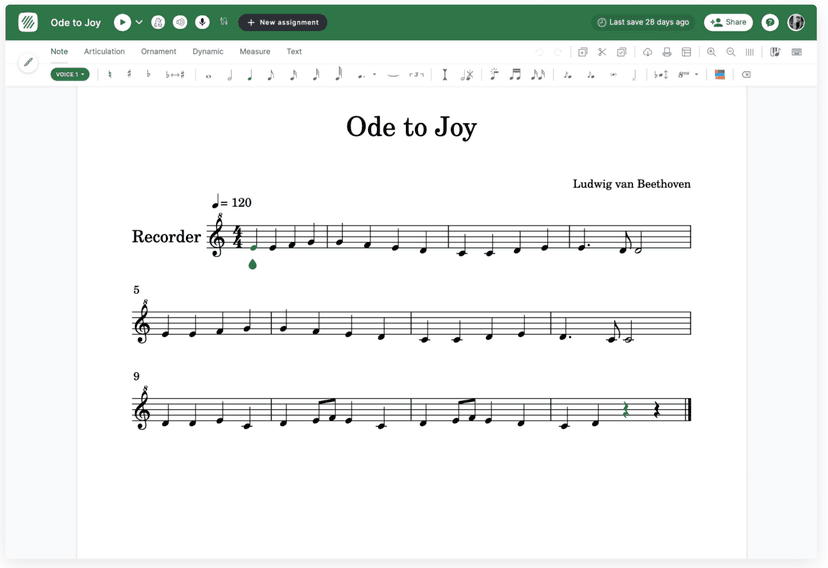The width and height of the screenshot is (828, 568).
Task: Switch to the Articulation tab
Action: tap(105, 51)
